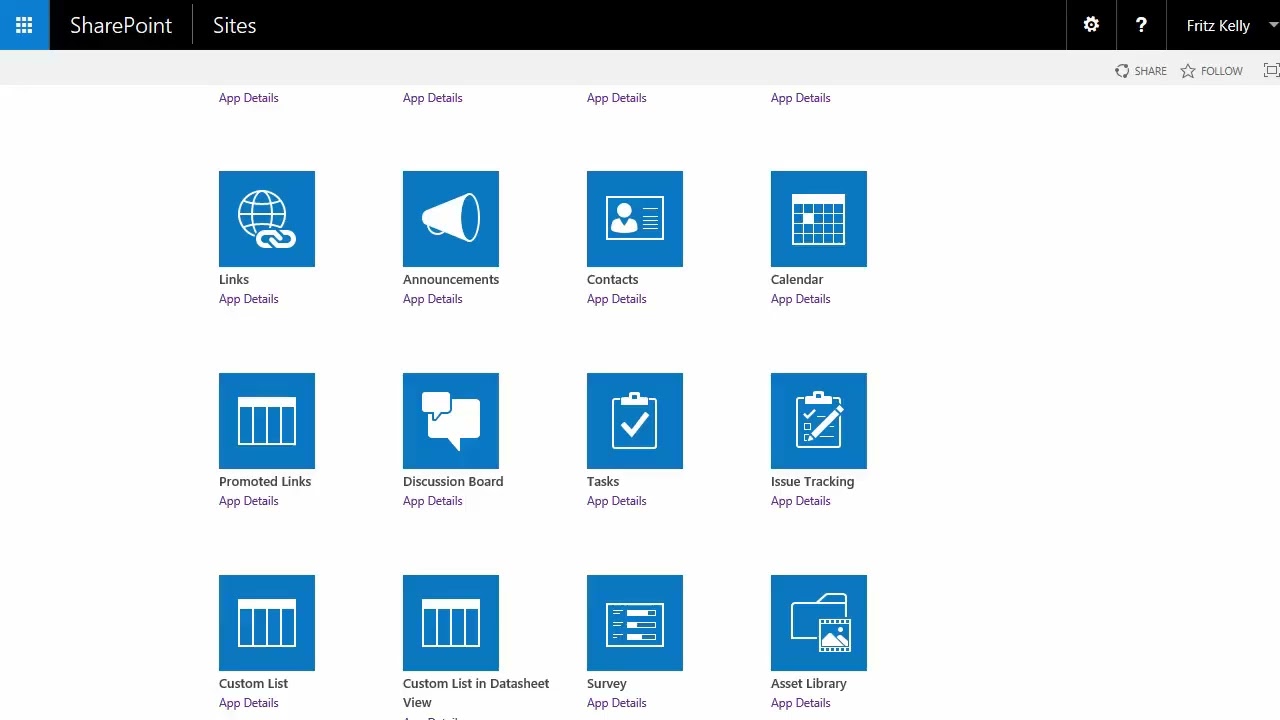1280x720 pixels.
Task: Open the Sites link in header
Action: [x=235, y=25]
